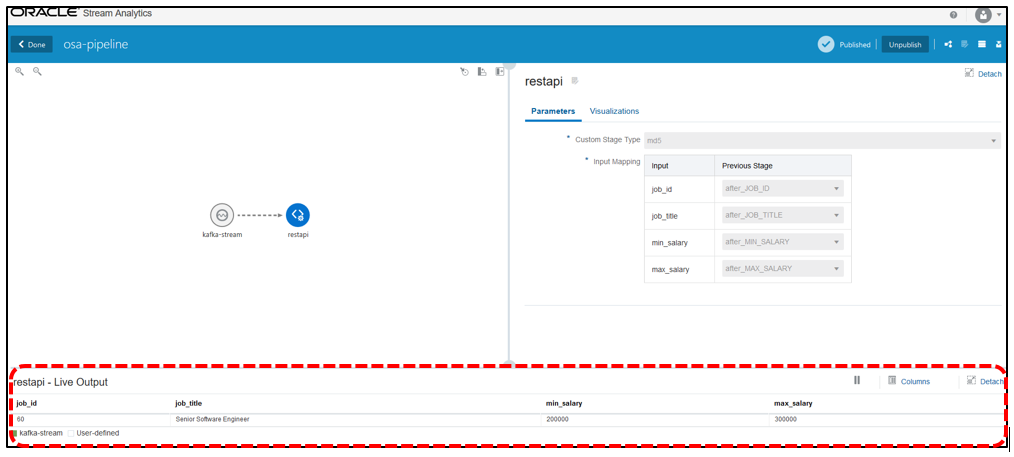1014x457 pixels.
Task: Click the edit notes icon in blue bar
Action: [x=964, y=45]
